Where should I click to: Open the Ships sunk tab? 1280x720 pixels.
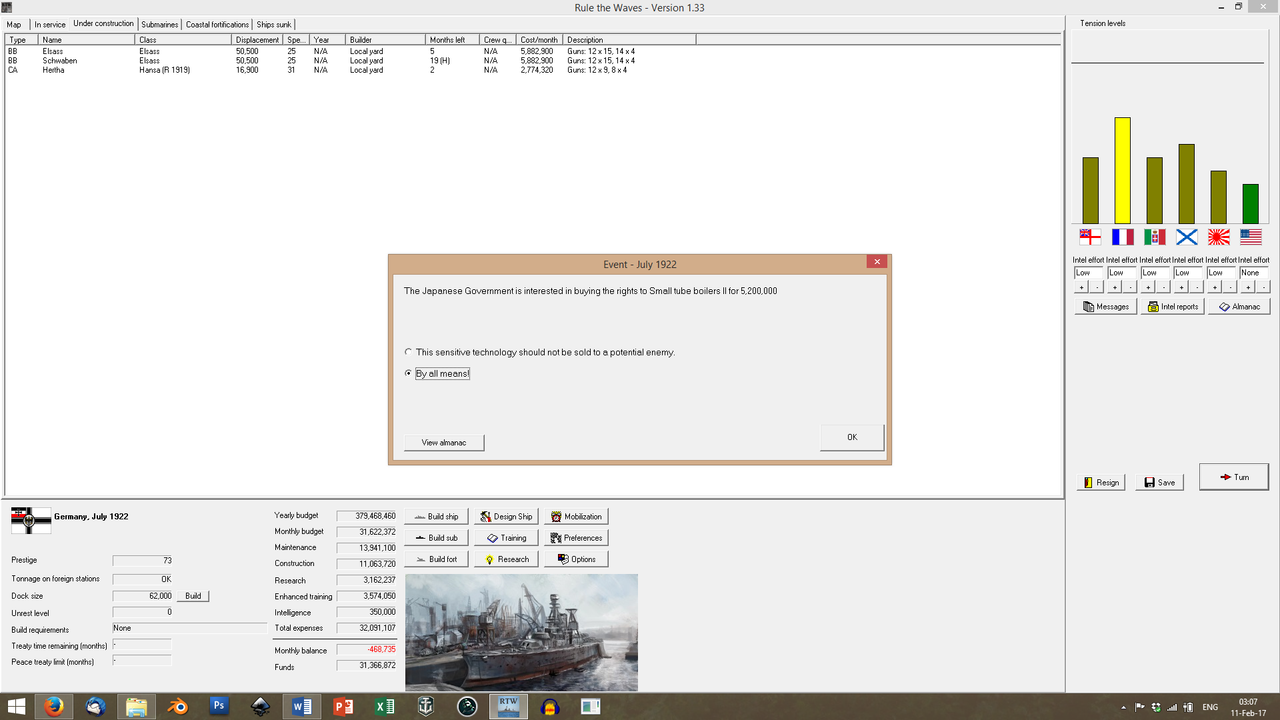click(x=275, y=24)
